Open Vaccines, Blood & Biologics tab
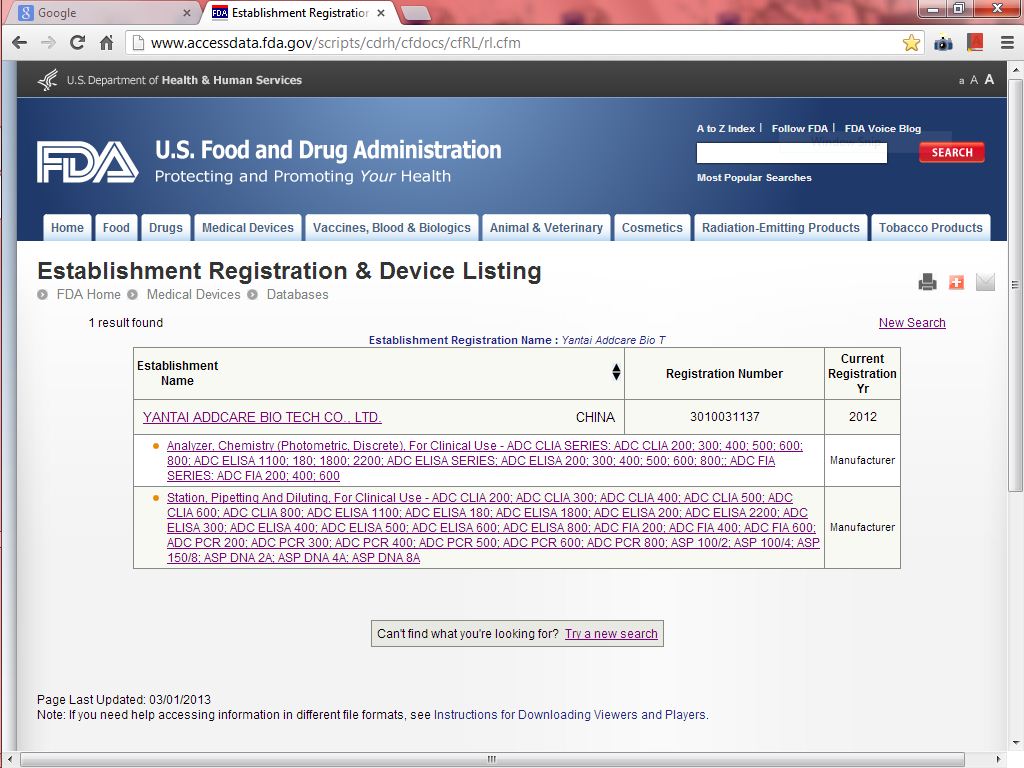 (392, 228)
